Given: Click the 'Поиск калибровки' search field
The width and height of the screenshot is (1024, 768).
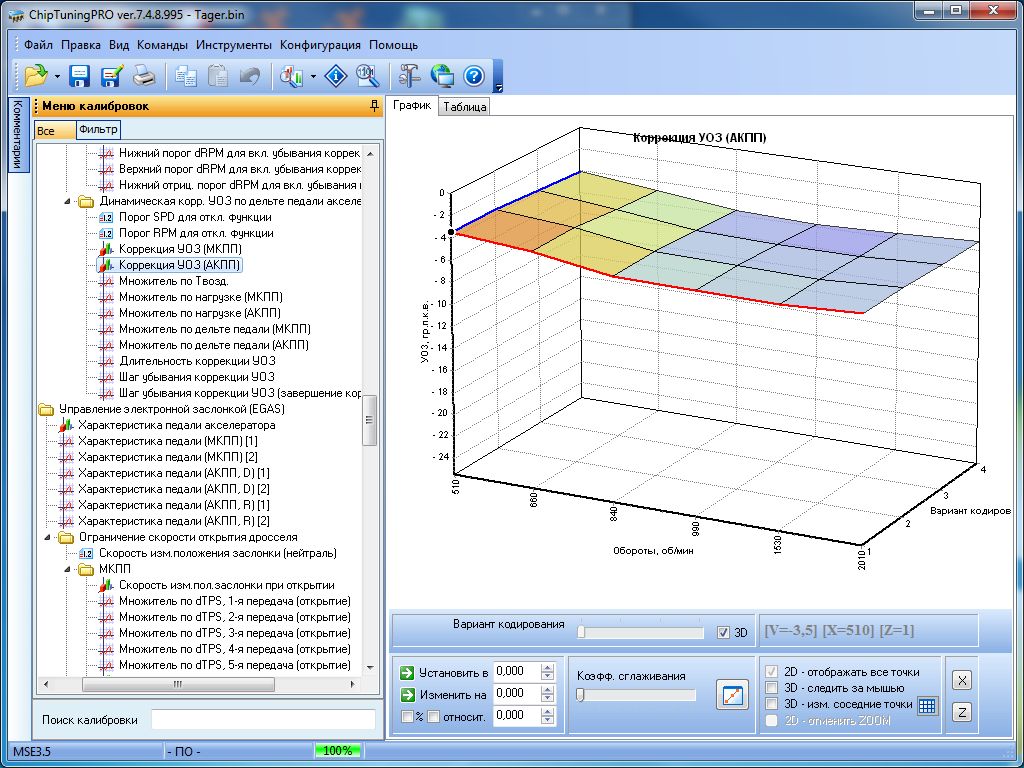Looking at the screenshot, I should click(x=263, y=720).
